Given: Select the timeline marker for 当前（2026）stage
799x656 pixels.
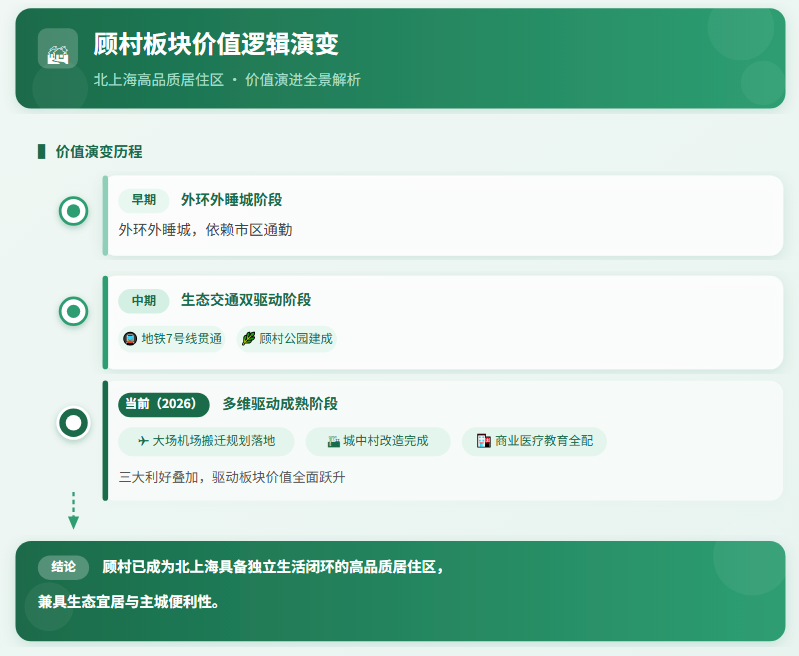Looking at the screenshot, I should (x=73, y=423).
